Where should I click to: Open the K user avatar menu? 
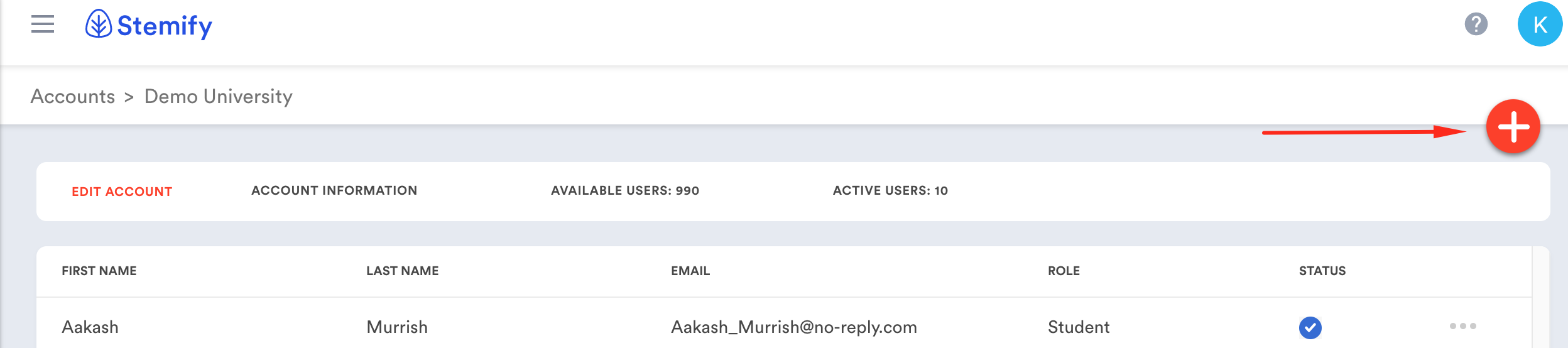click(1539, 24)
